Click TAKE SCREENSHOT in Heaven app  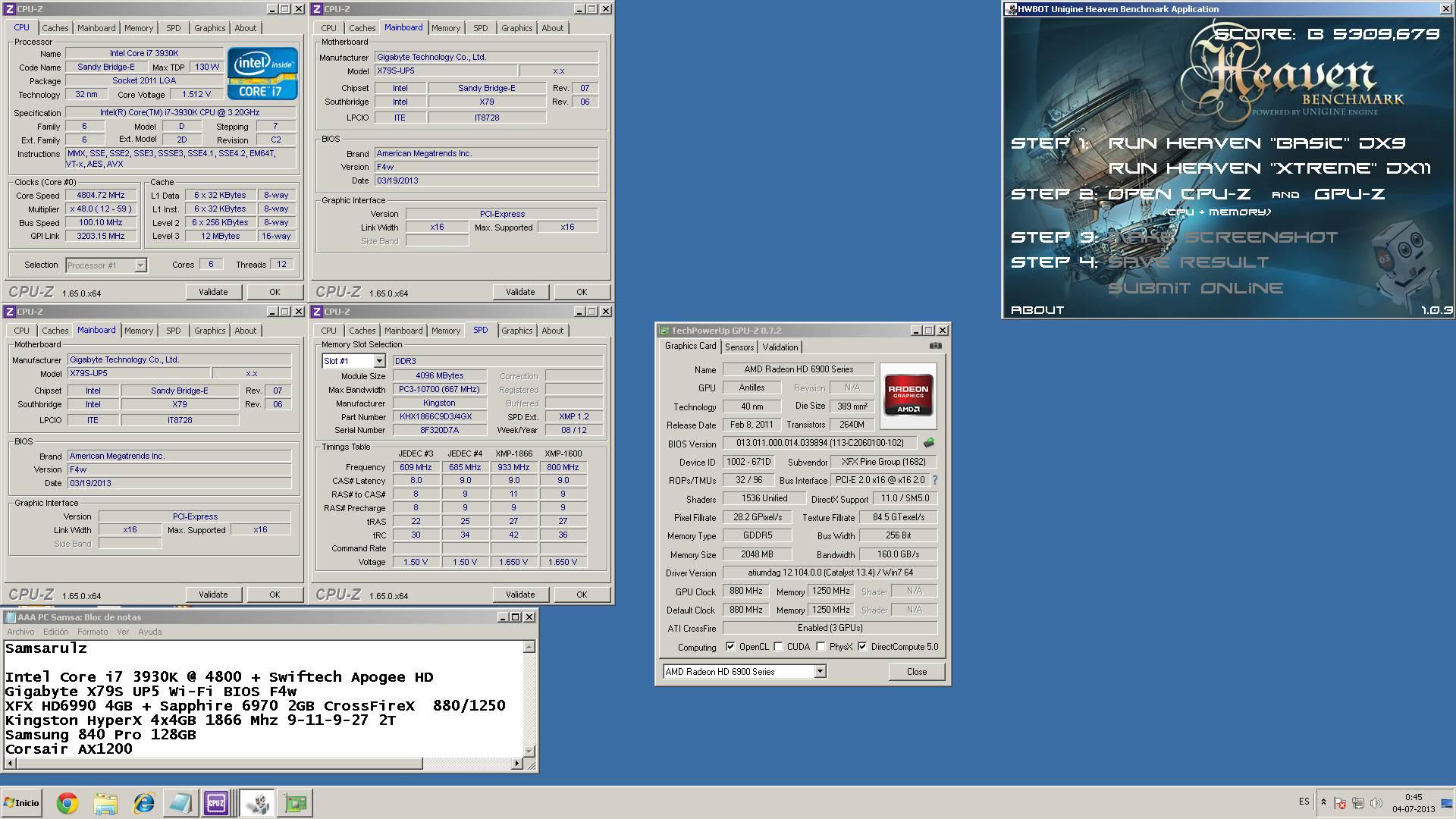[x=1223, y=237]
